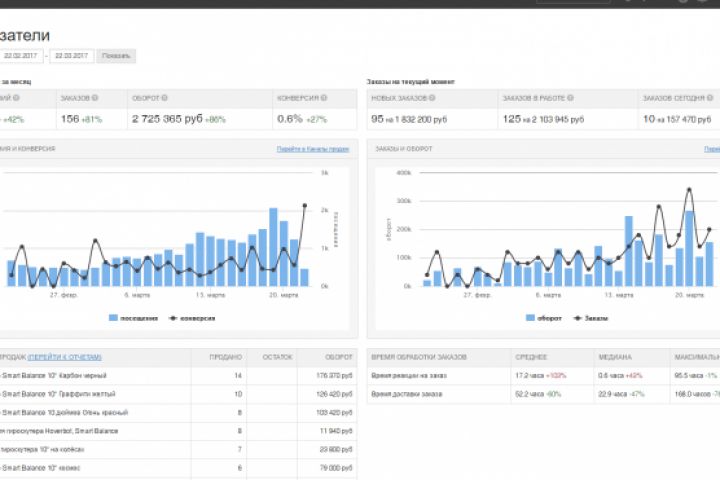Image resolution: width=720 pixels, height=480 pixels.
Task: Click the МЕДИАНА column header
Action: click(x=615, y=357)
